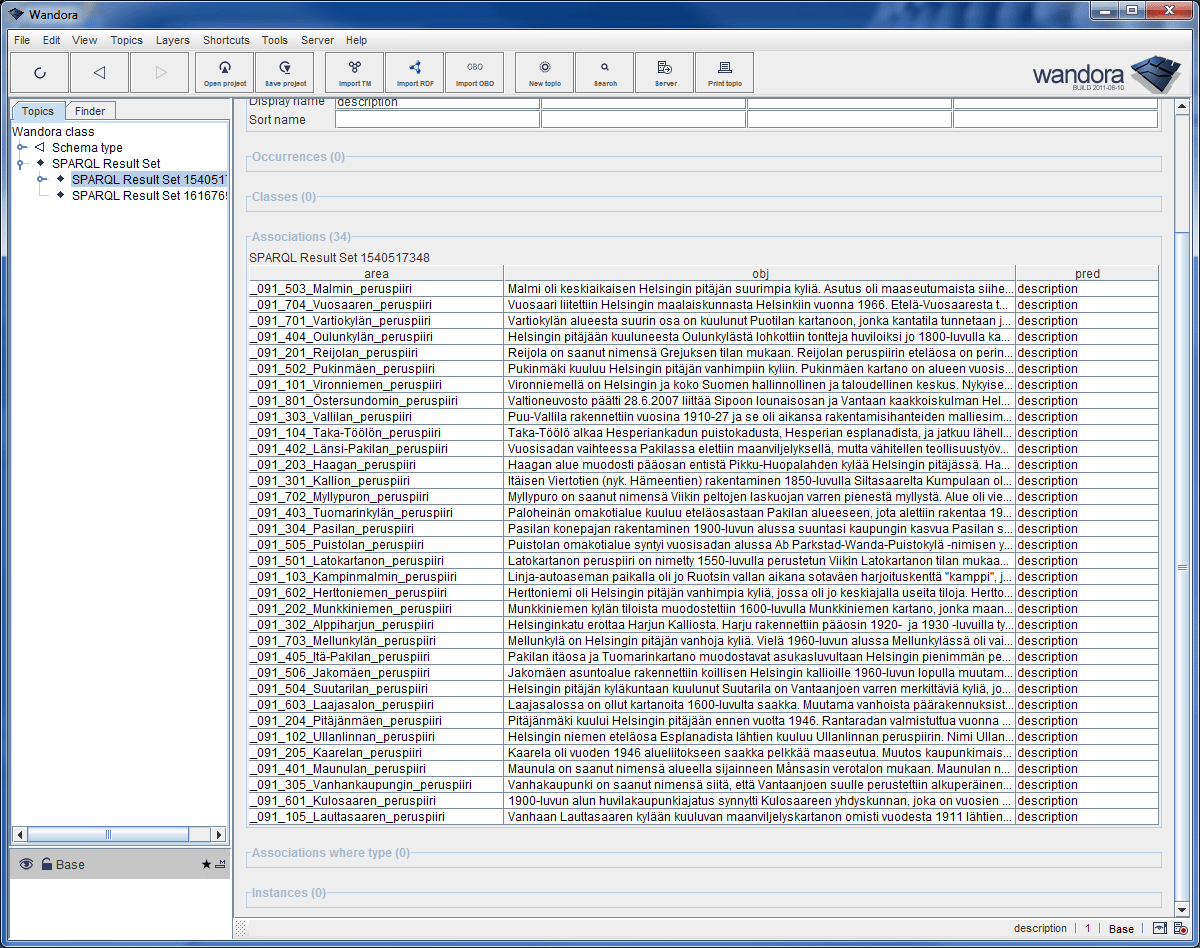Viewport: 1200px width, 948px height.
Task: Import an OBO file
Action: (475, 72)
